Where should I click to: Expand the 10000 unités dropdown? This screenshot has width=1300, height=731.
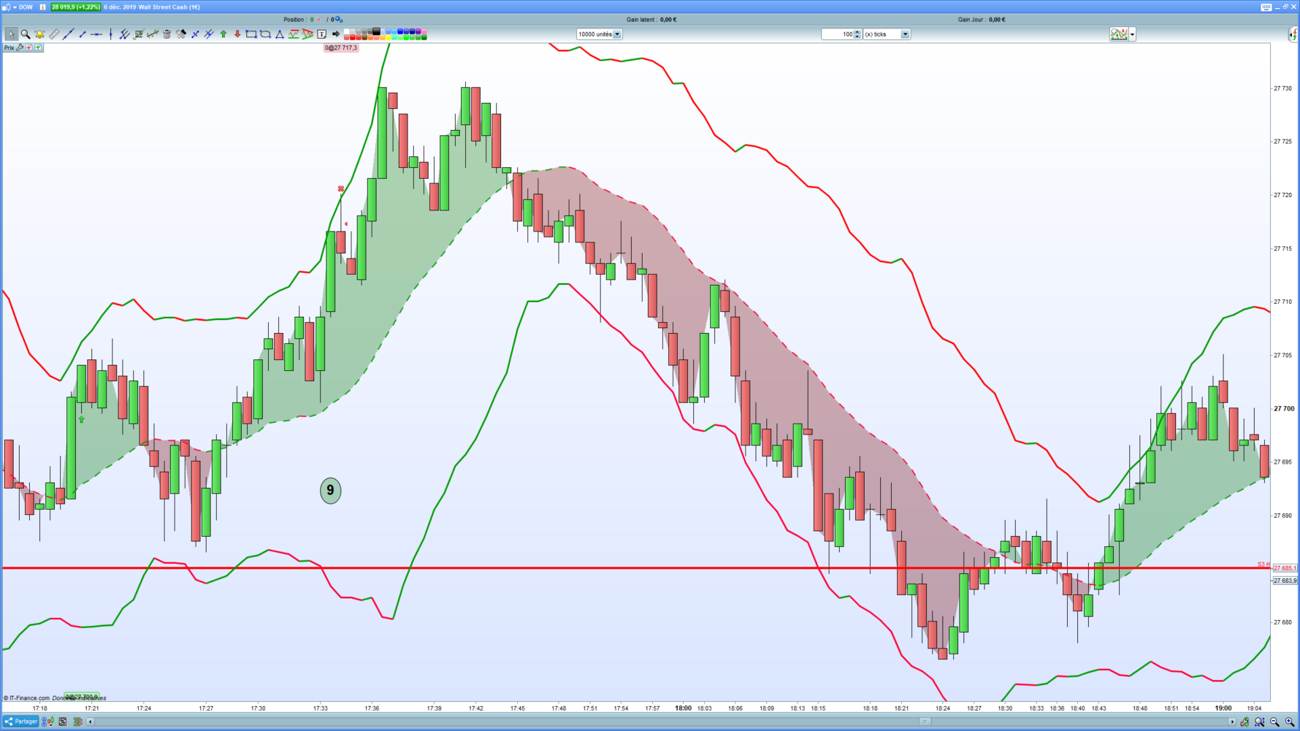[x=617, y=34]
